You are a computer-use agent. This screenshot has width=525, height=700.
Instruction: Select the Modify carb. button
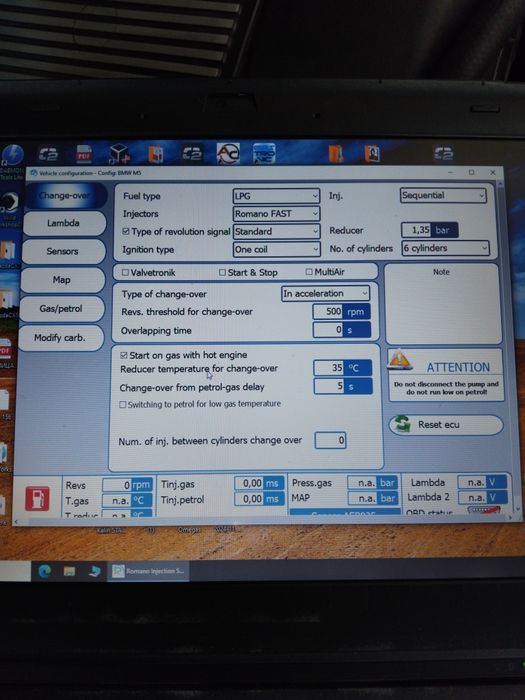(60, 338)
